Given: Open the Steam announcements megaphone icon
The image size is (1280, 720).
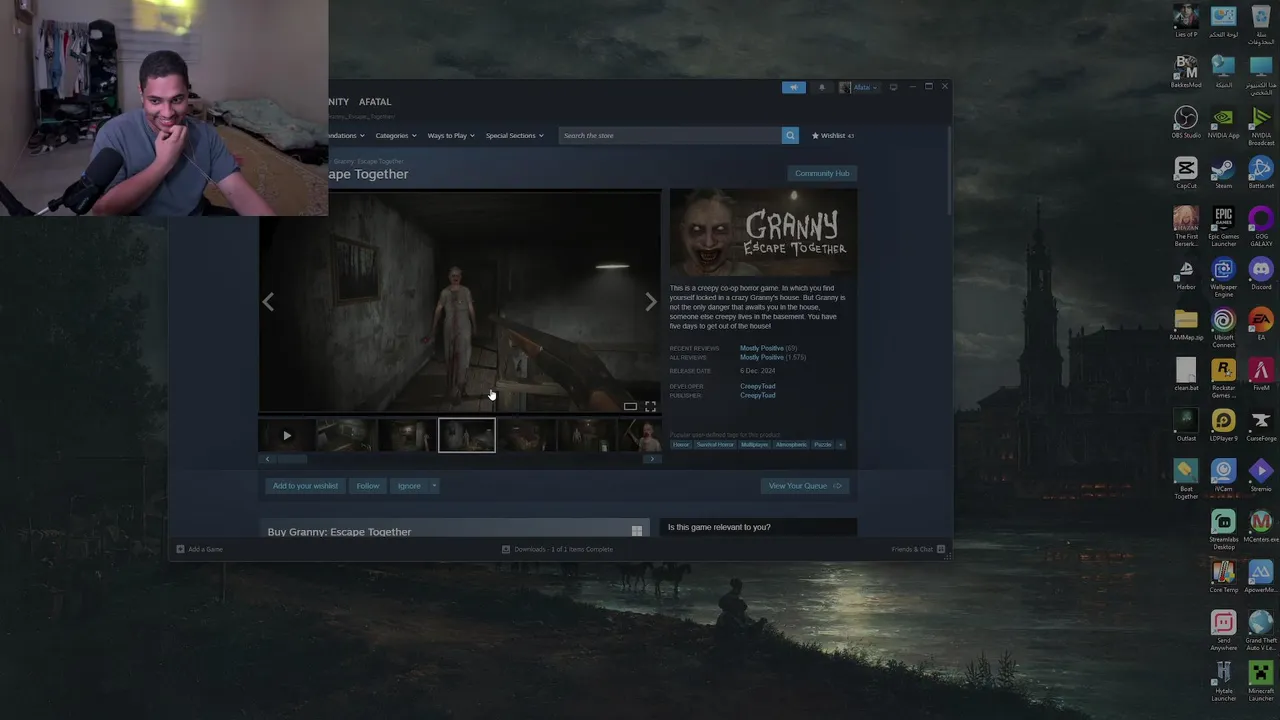Looking at the screenshot, I should (x=793, y=87).
